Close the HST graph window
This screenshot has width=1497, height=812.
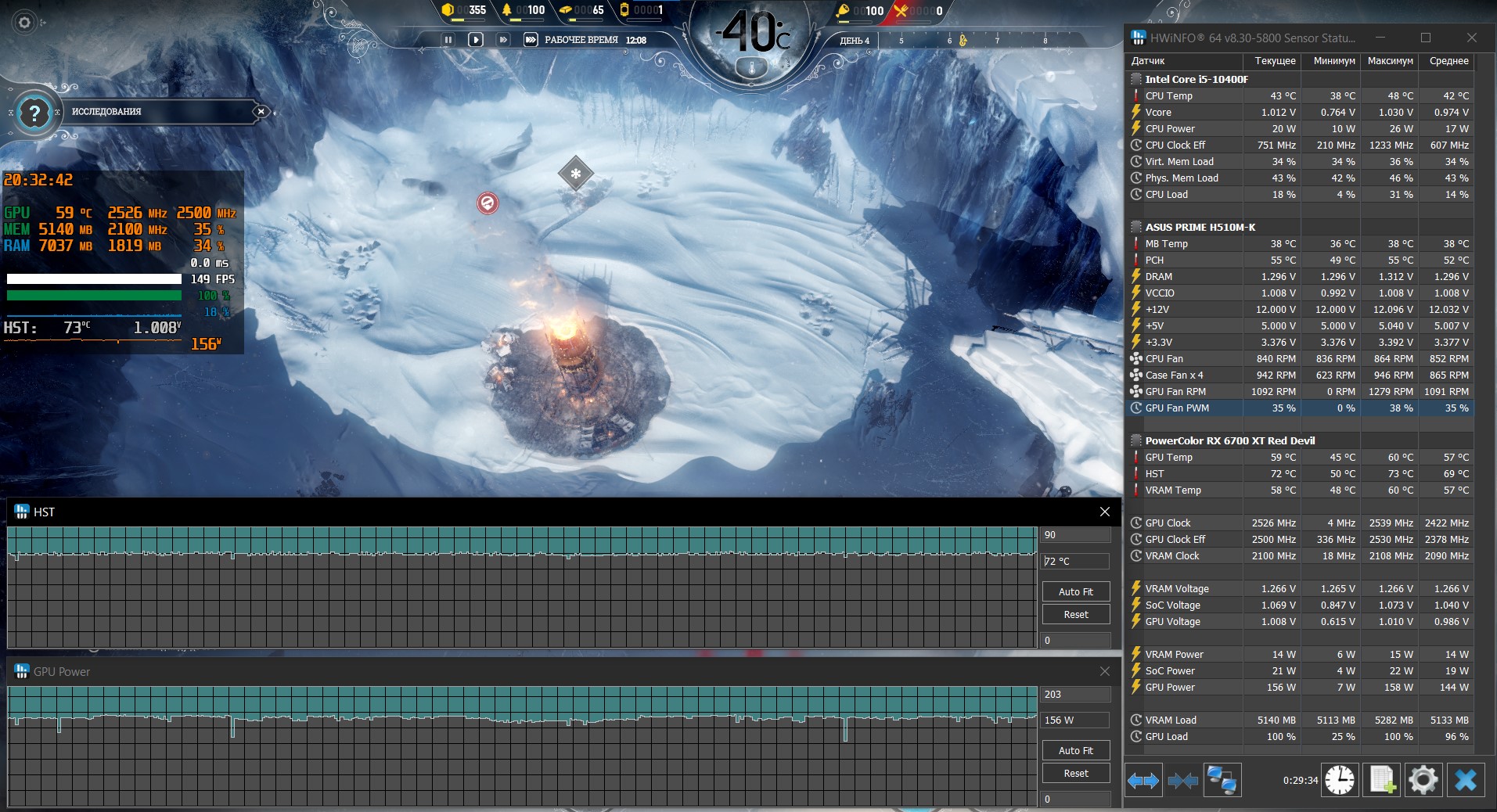1104,512
